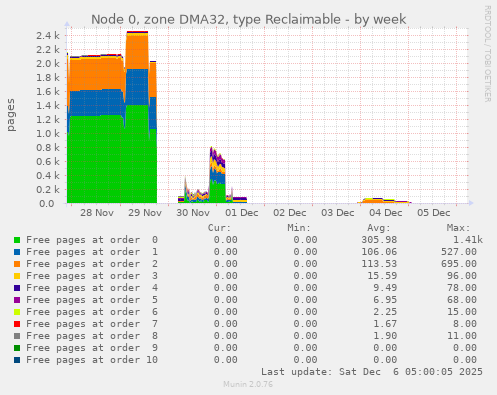Click the navy order 10 legend swatch

click(x=17, y=360)
